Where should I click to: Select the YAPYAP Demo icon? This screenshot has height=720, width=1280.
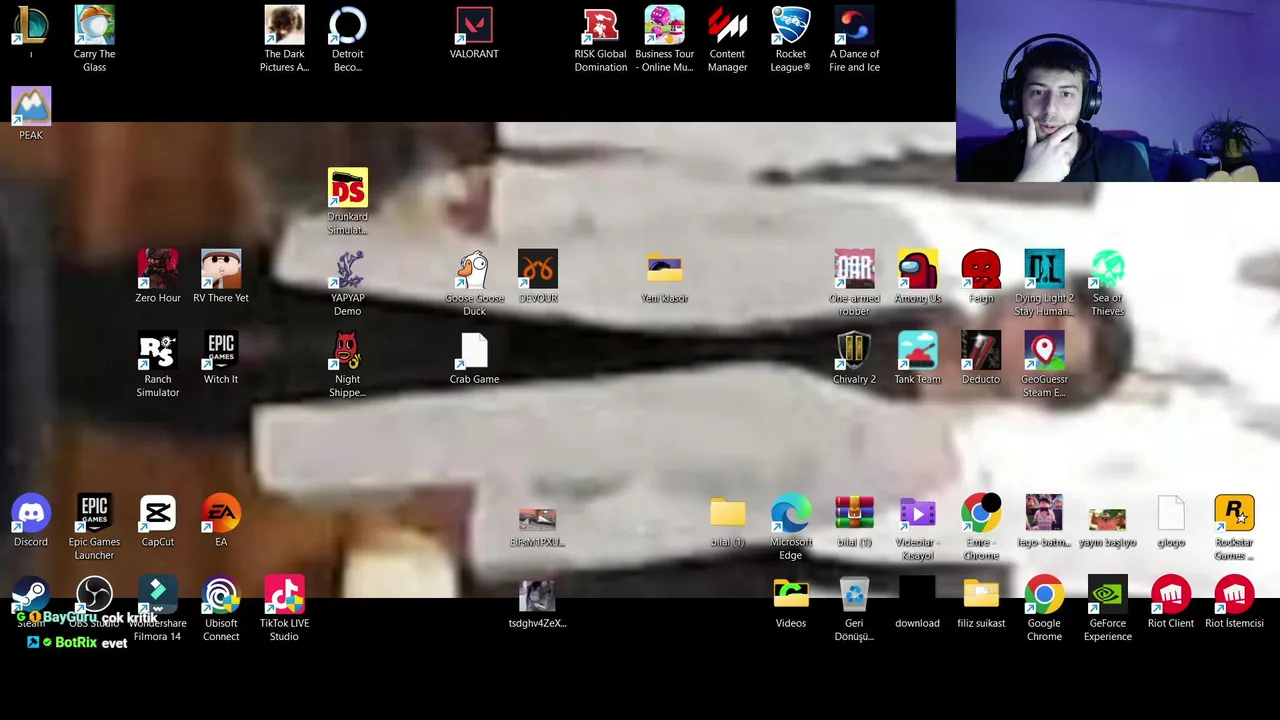pos(348,283)
